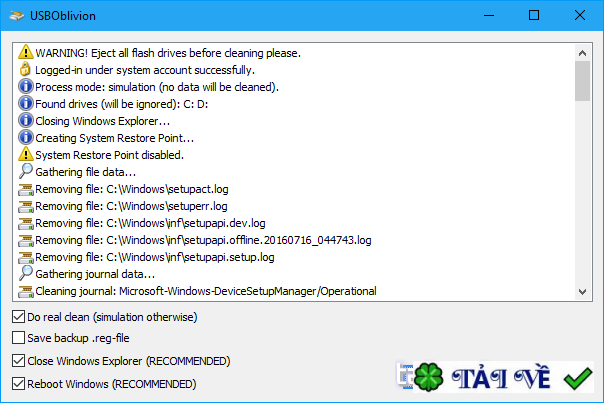Click info icon beside Process mode simulation
The width and height of the screenshot is (604, 403).
(26, 86)
